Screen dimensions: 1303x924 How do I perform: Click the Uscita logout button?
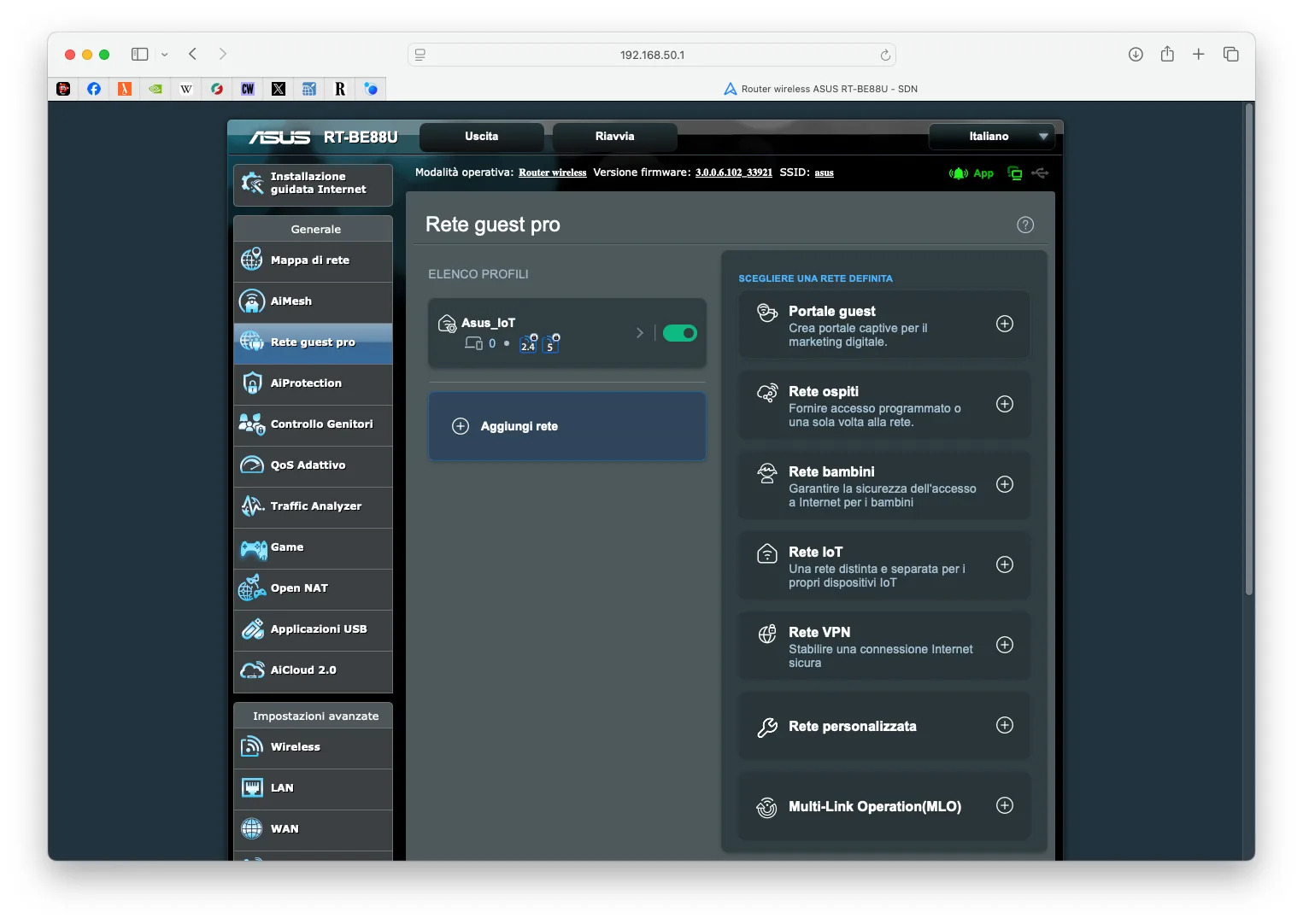pyautogui.click(x=482, y=137)
